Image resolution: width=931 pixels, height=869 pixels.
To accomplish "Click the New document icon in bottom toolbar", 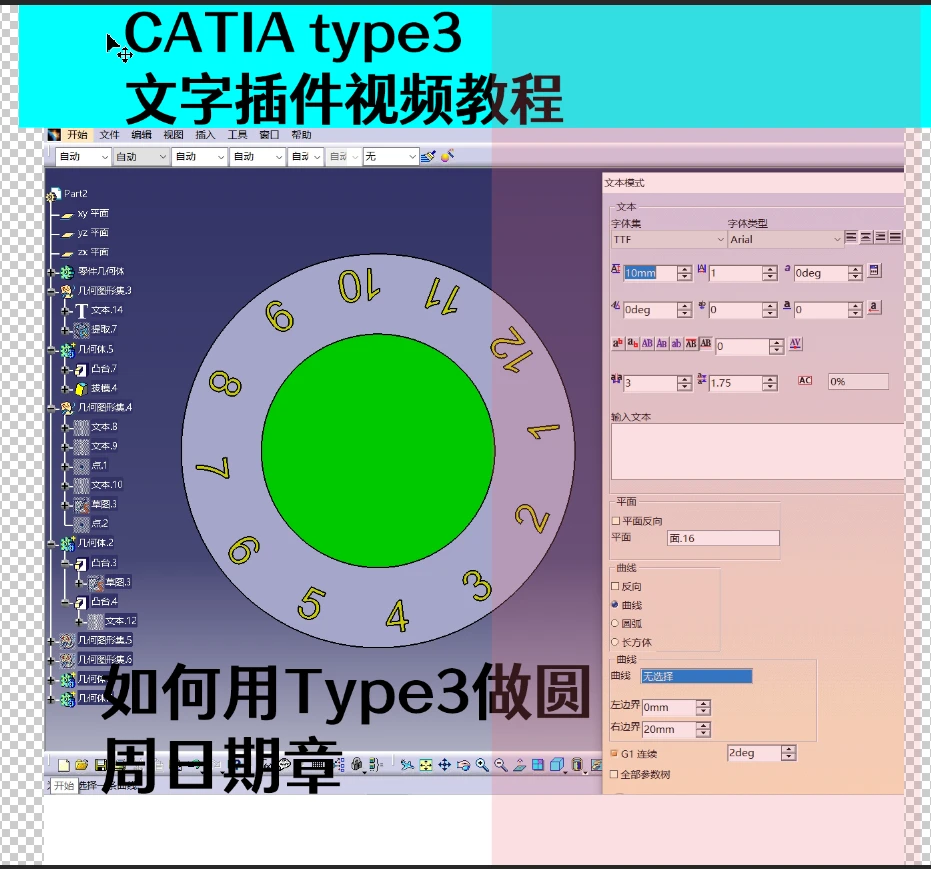I will (x=64, y=765).
